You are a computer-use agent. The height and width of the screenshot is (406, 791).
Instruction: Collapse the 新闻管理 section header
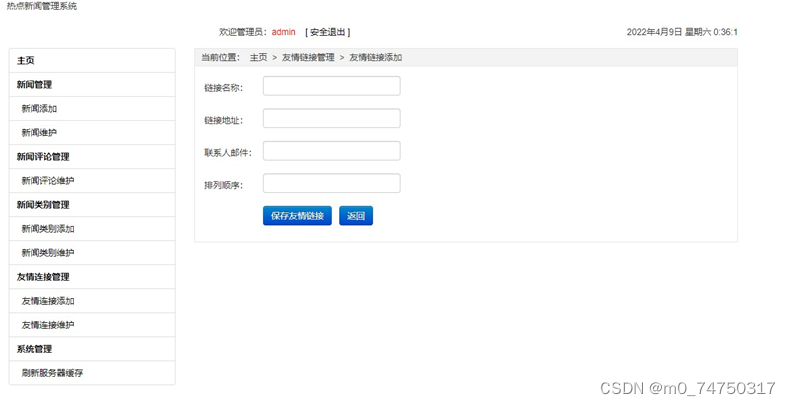coord(34,85)
